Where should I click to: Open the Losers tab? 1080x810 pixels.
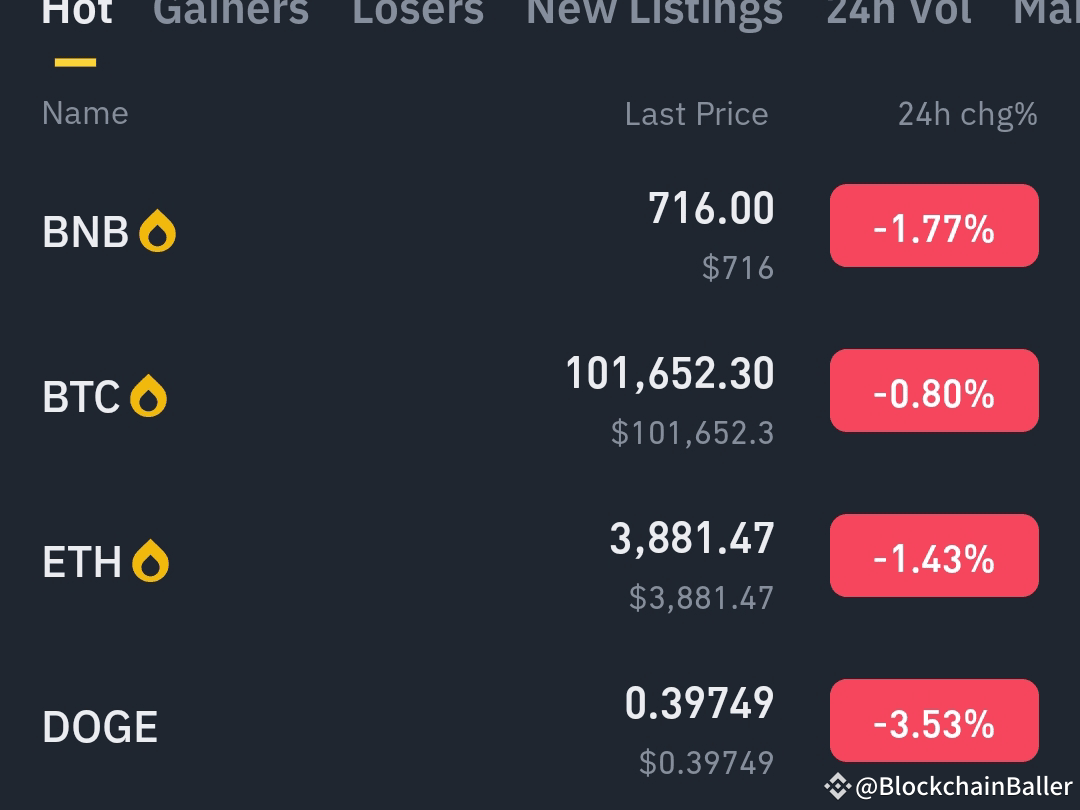(x=417, y=12)
